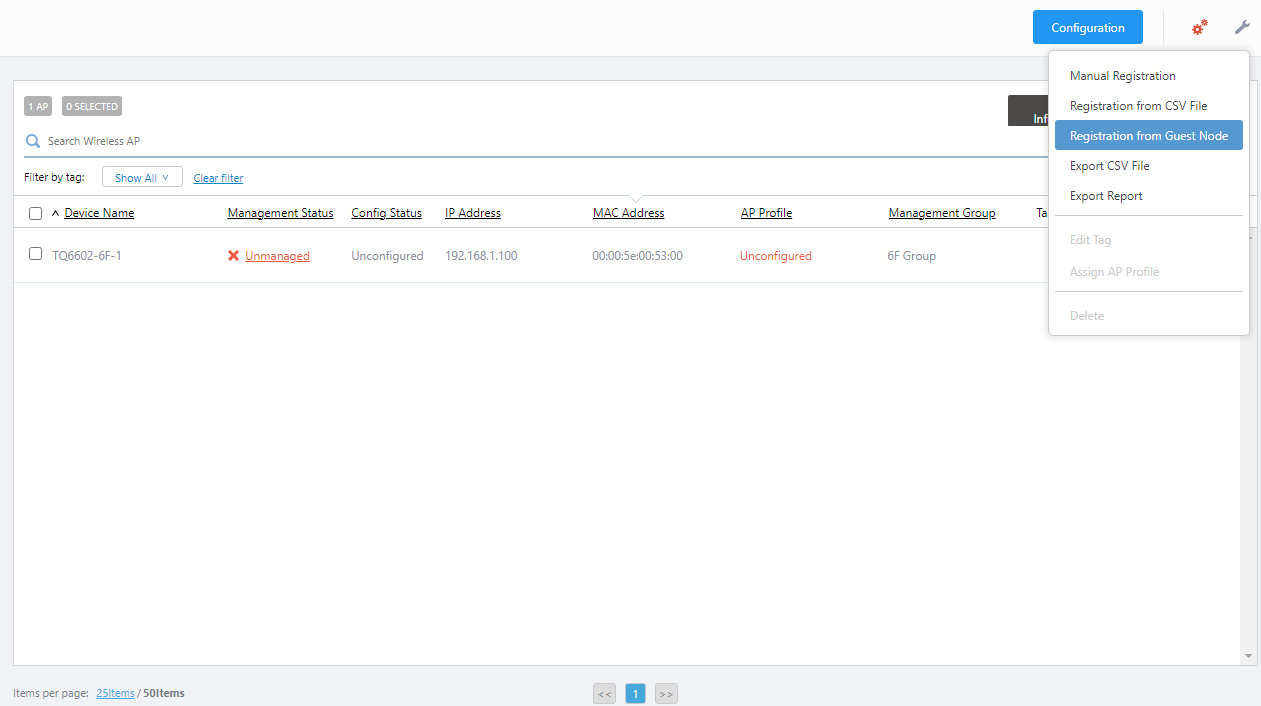Open the wrench tools menu icon
This screenshot has width=1261, height=706.
pos(1242,27)
